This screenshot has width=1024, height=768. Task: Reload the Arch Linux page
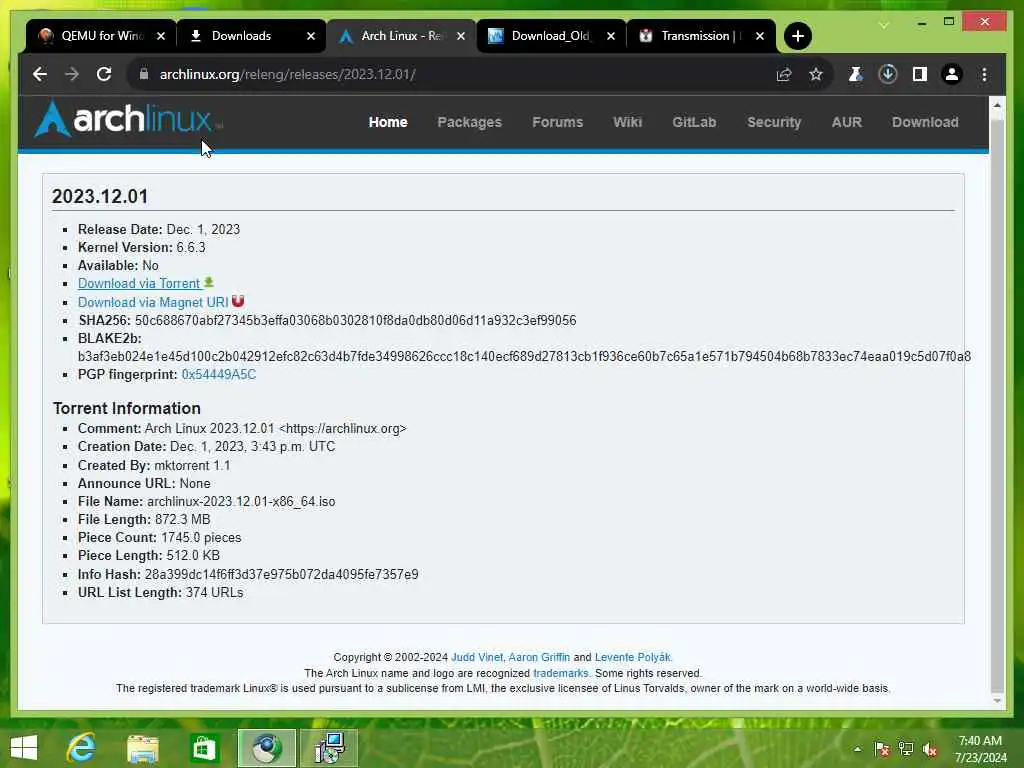point(104,74)
